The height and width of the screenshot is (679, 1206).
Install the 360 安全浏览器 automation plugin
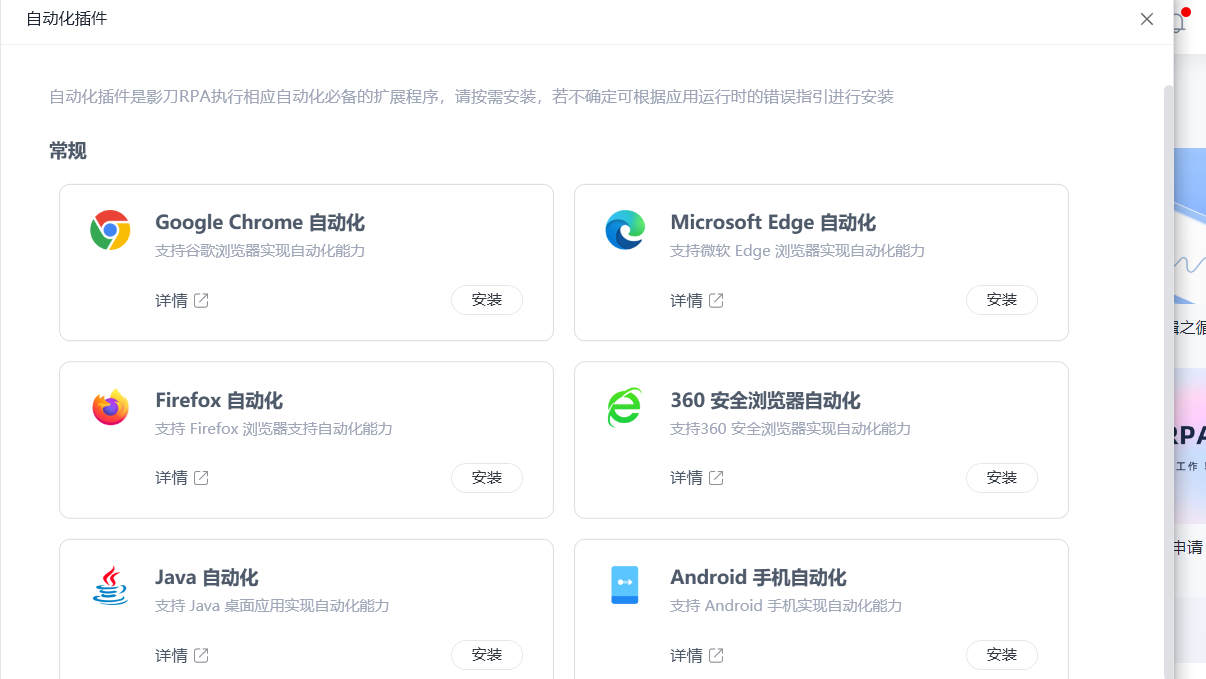(x=1001, y=478)
